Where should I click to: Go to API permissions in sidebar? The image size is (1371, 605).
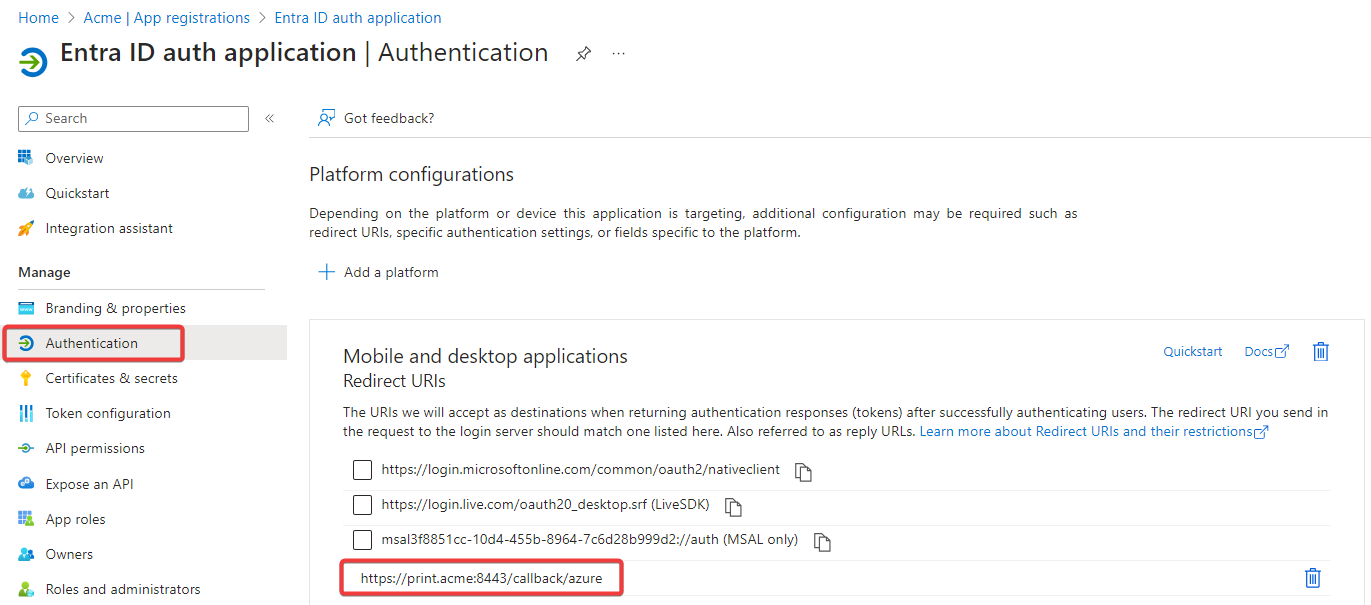pos(95,448)
